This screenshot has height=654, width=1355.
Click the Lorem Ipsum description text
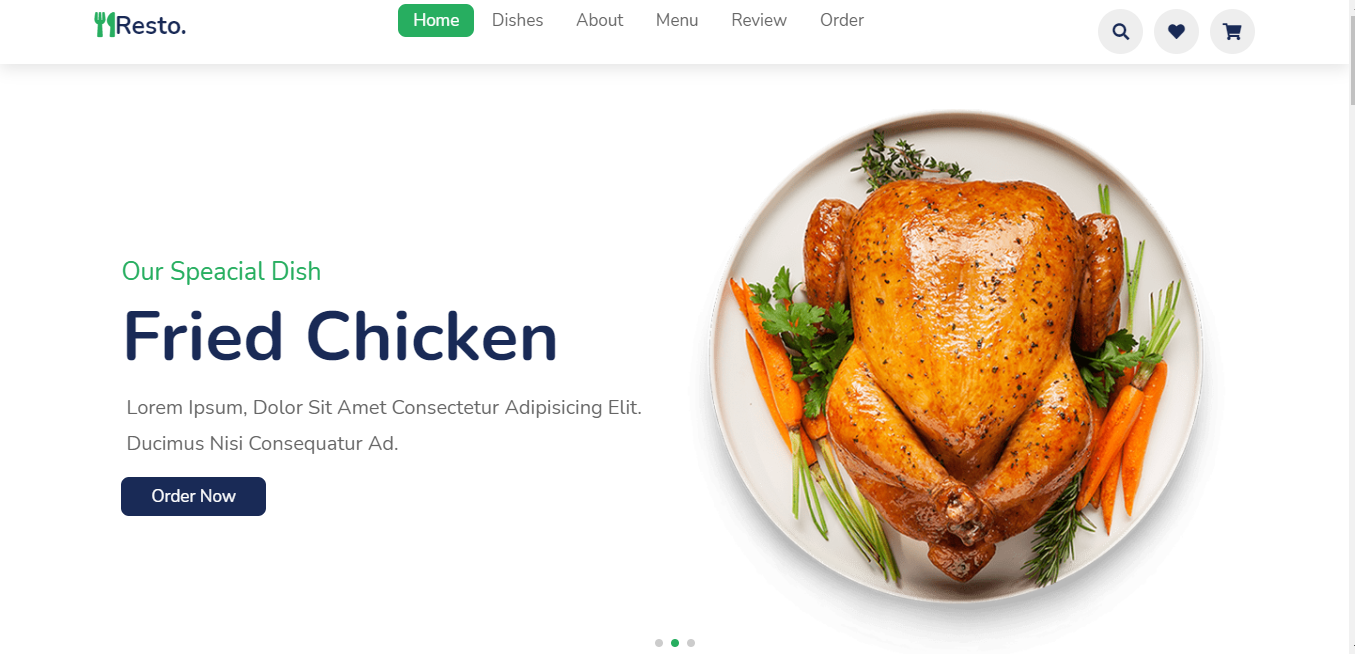pos(384,425)
